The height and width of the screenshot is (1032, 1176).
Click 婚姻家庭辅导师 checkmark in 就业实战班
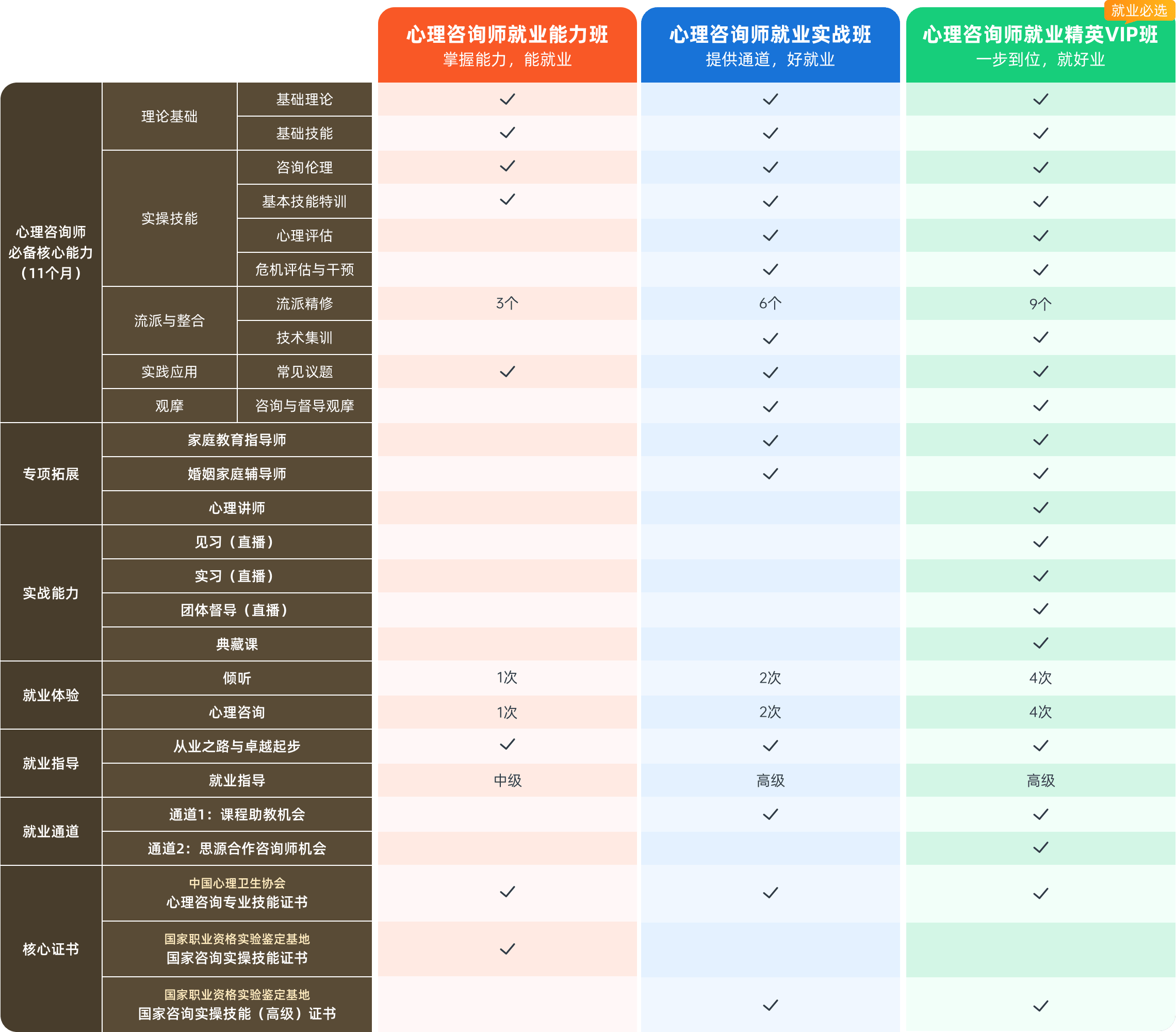click(x=770, y=474)
